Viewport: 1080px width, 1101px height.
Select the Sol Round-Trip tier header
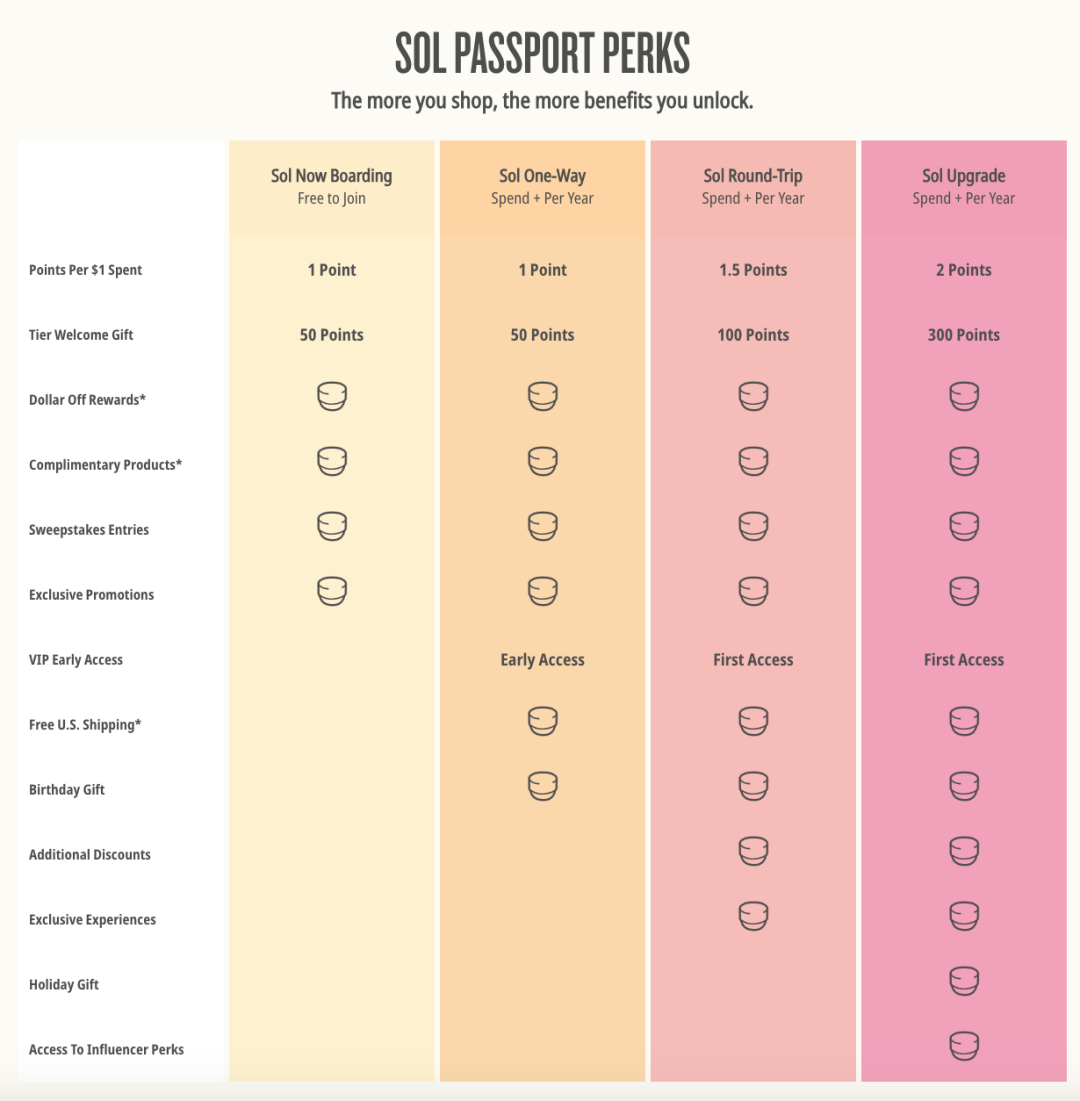(753, 186)
